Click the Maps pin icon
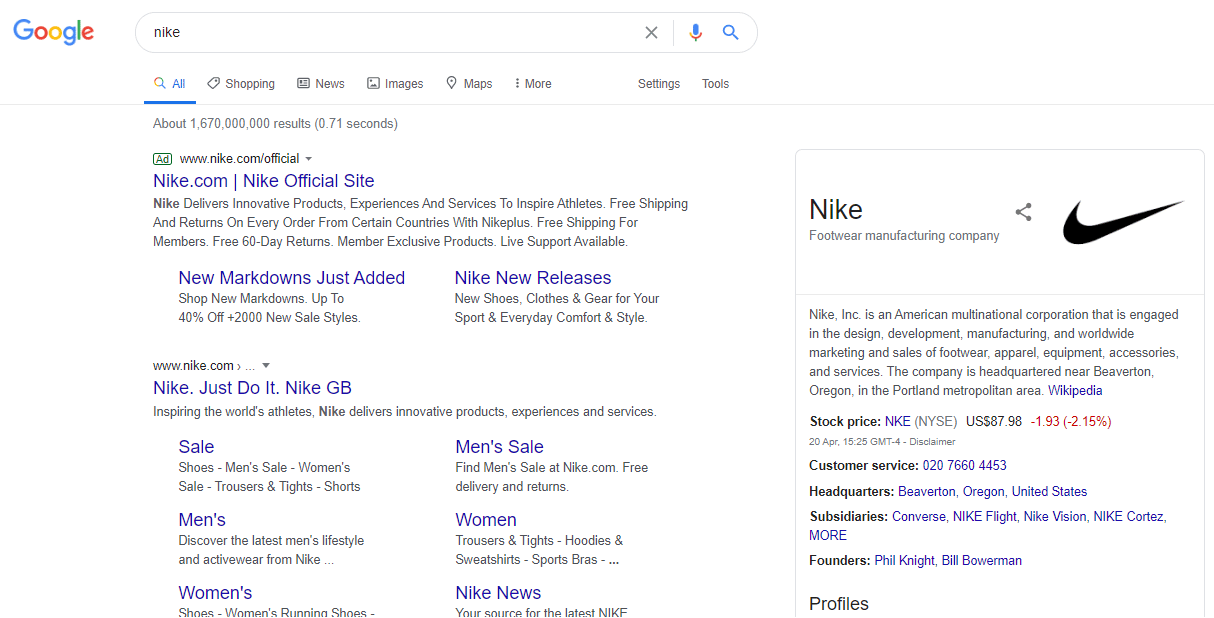This screenshot has width=1214, height=618. (450, 83)
